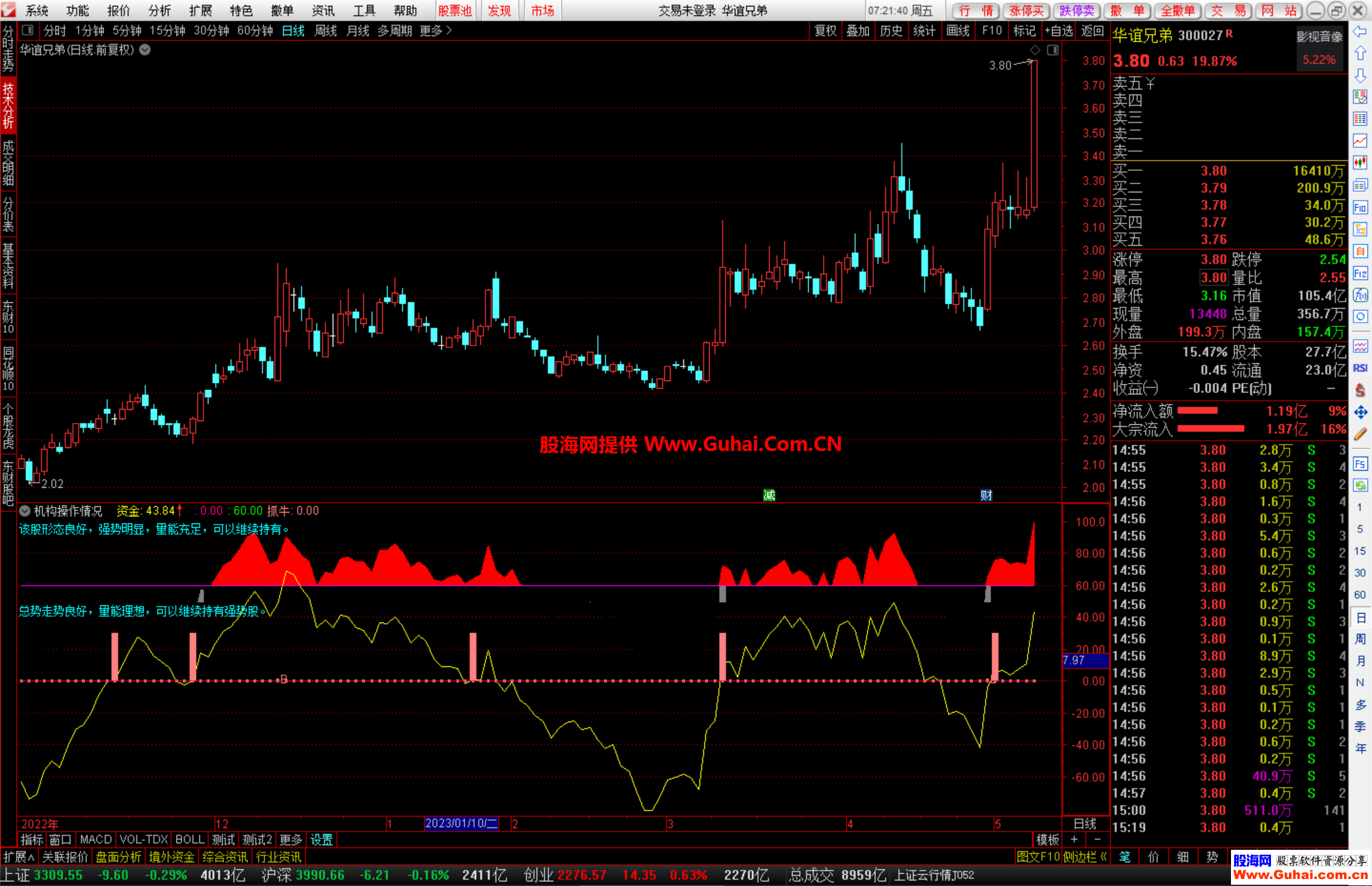1372x886 pixels.
Task: Select the 月 monthly period in right sidebar
Action: [x=1360, y=661]
